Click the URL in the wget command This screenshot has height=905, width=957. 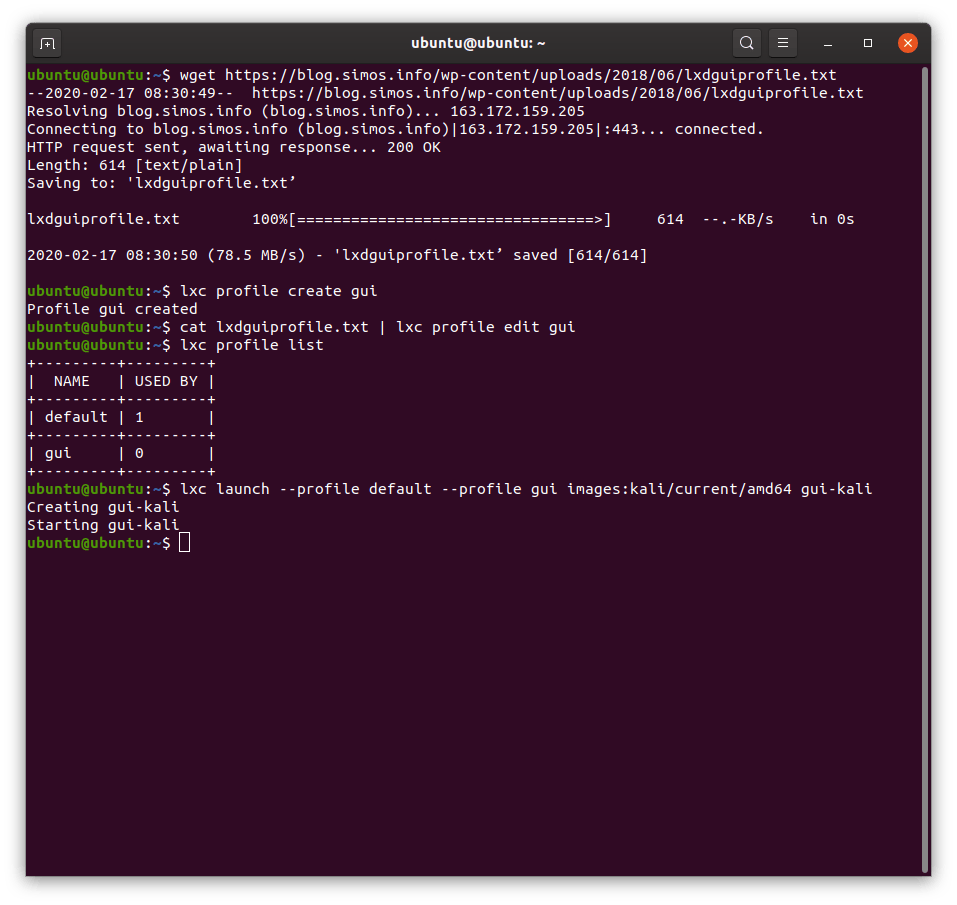coord(530,75)
